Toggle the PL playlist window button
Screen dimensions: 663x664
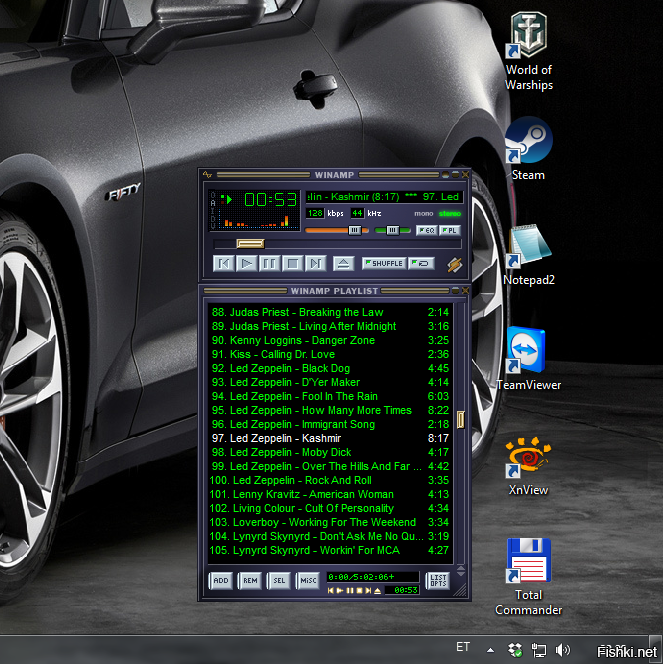[x=450, y=230]
